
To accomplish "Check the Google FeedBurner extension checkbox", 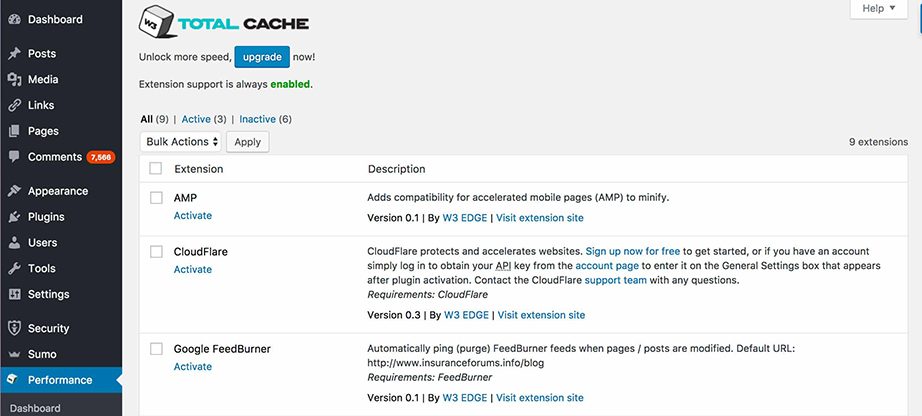I will coord(156,349).
